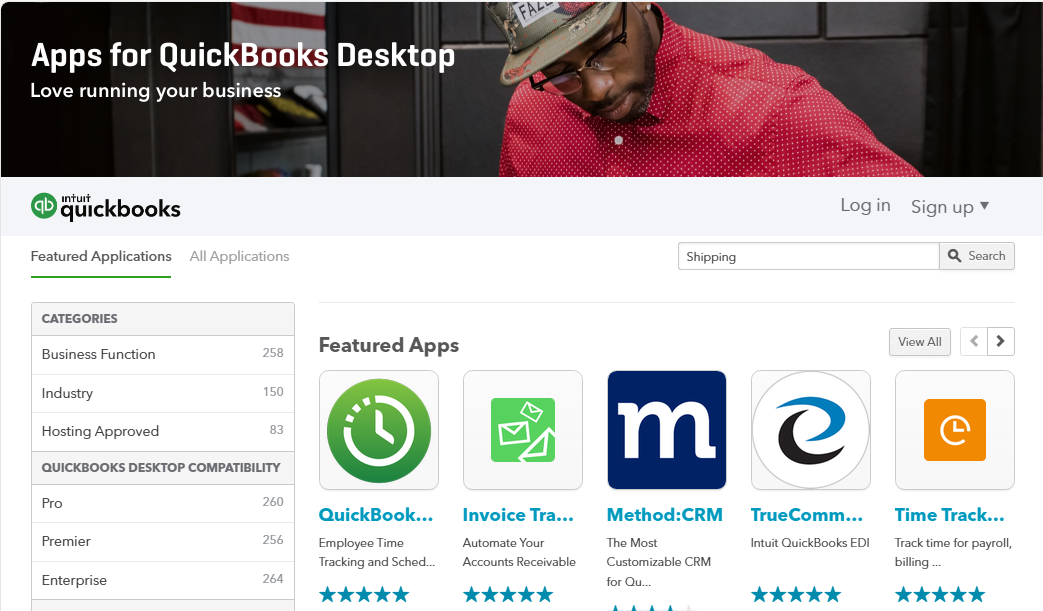Open the Invoice Tra... app title link
The height and width of the screenshot is (611, 1043).
[x=518, y=515]
